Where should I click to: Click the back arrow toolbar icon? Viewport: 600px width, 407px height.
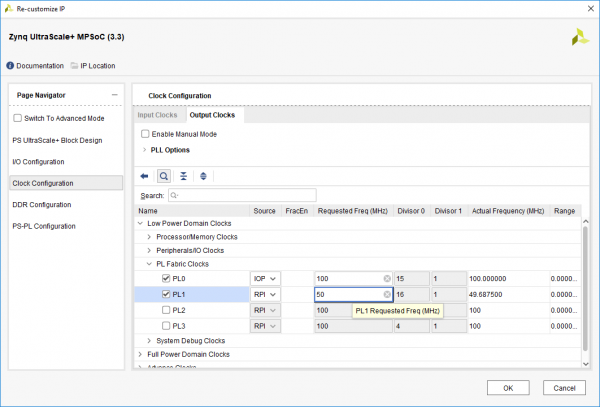144,175
